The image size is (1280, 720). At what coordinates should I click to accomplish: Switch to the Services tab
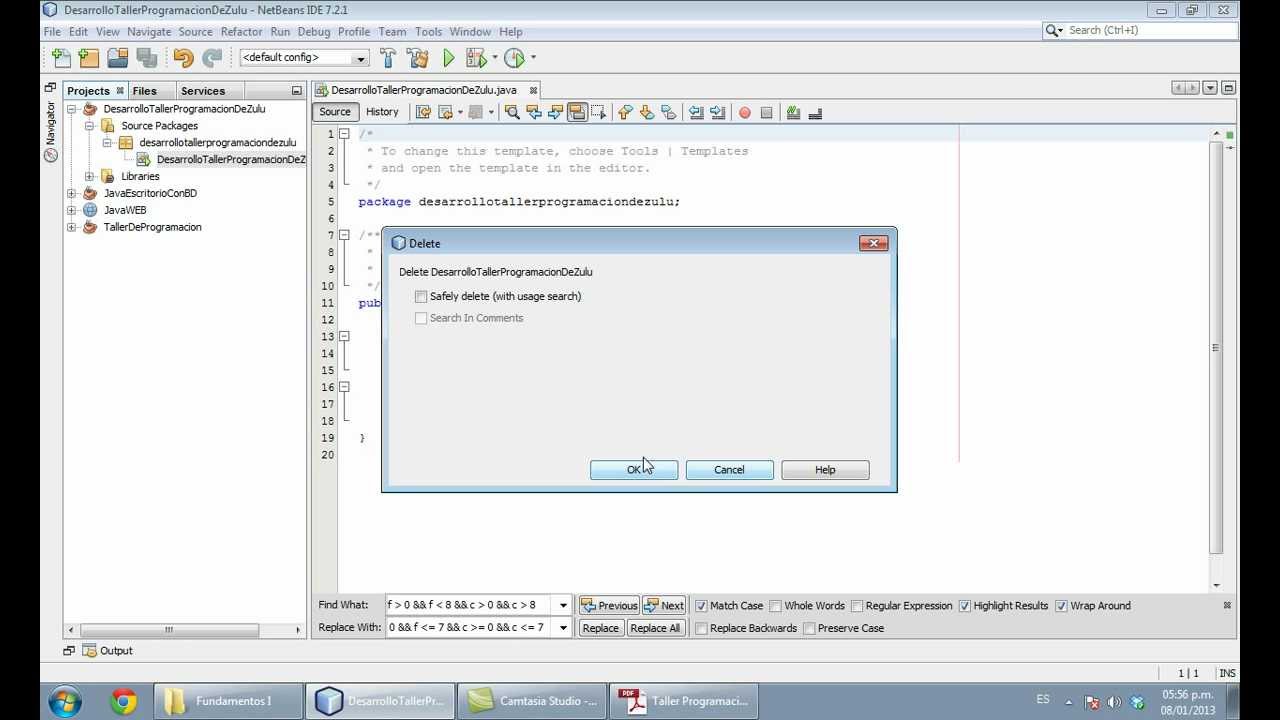(203, 91)
